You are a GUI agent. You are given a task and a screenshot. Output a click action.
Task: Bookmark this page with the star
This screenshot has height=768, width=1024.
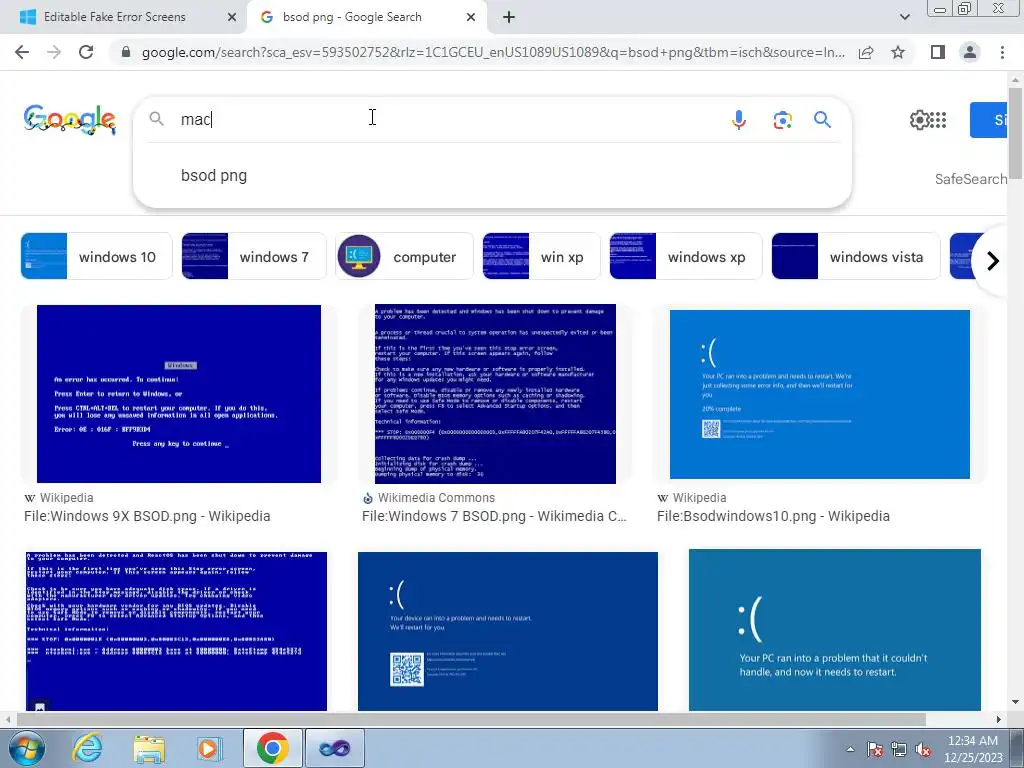(x=898, y=52)
